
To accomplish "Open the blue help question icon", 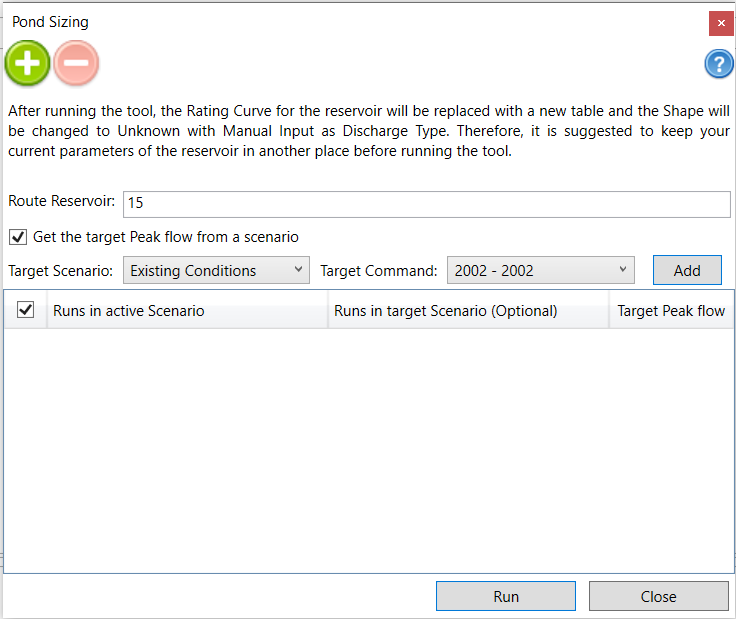I will click(x=719, y=64).
